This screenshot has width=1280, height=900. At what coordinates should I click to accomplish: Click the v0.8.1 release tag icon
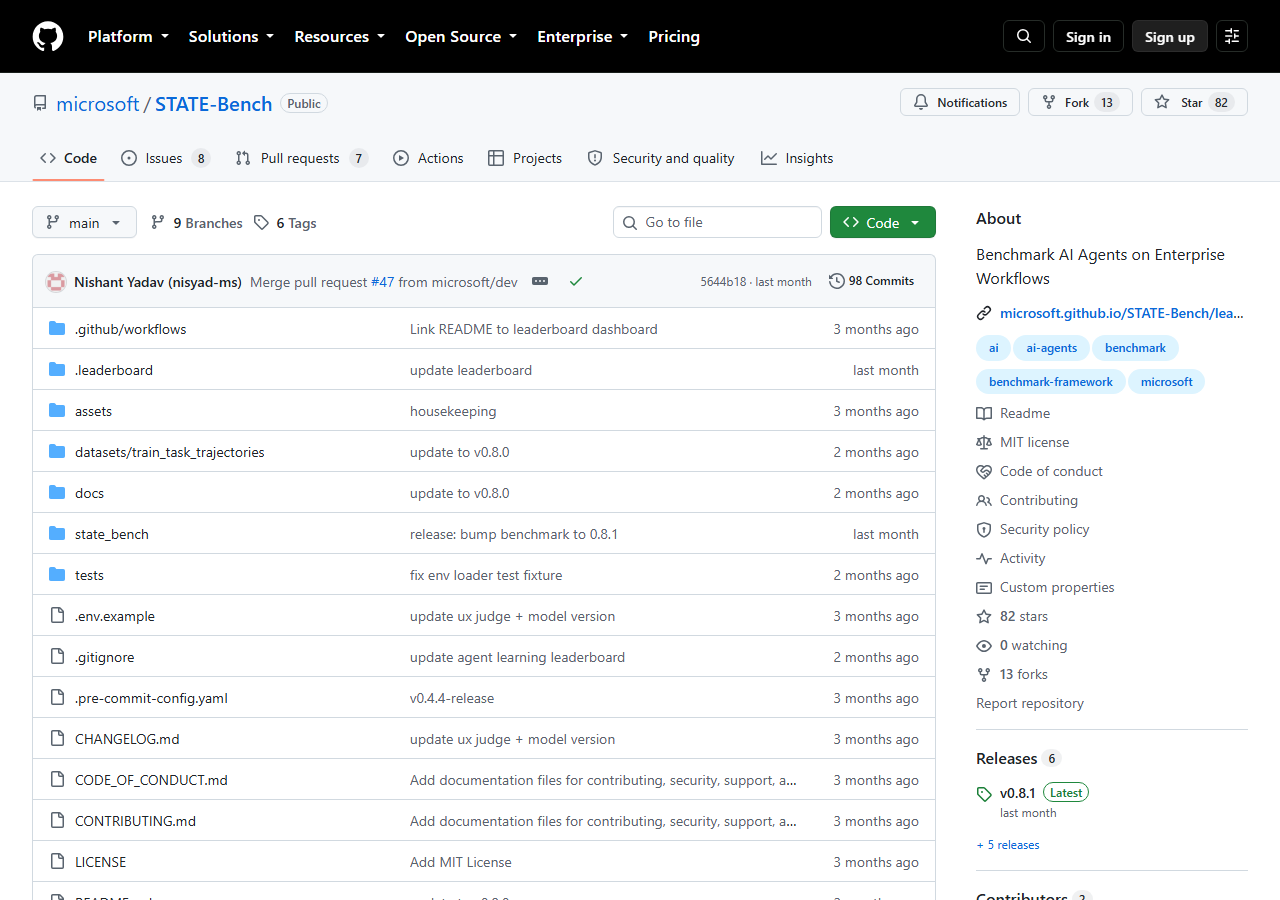click(984, 794)
